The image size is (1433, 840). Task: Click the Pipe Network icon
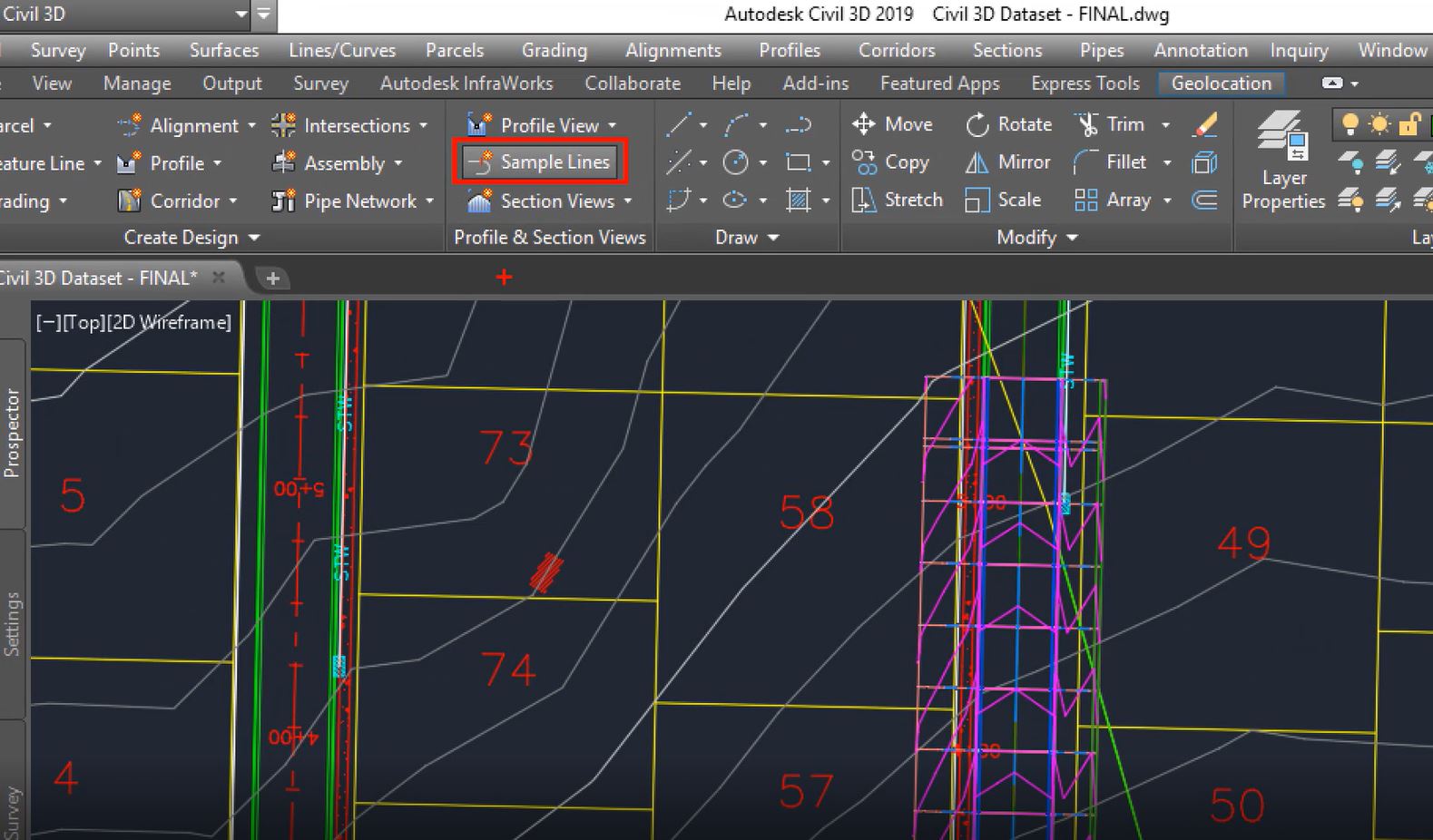click(284, 200)
